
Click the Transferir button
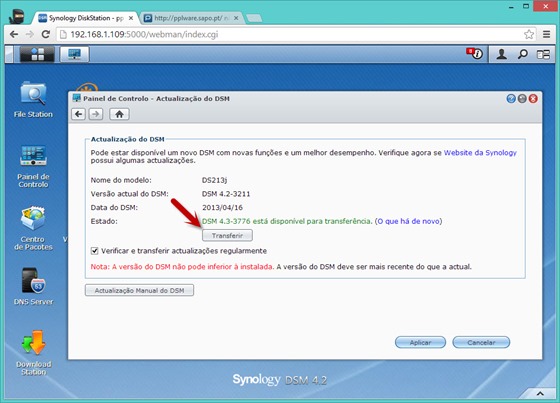point(228,235)
